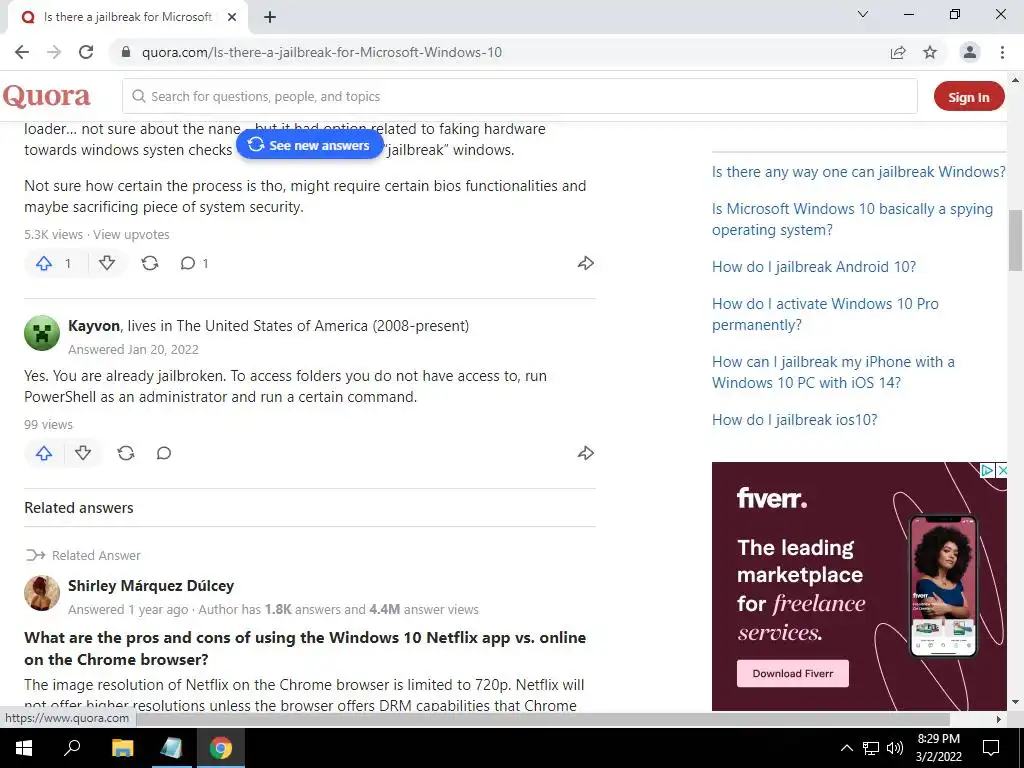Screen dimensions: 1024x768
Task: Select the Quora jailbreak tab
Action: click(x=127, y=18)
